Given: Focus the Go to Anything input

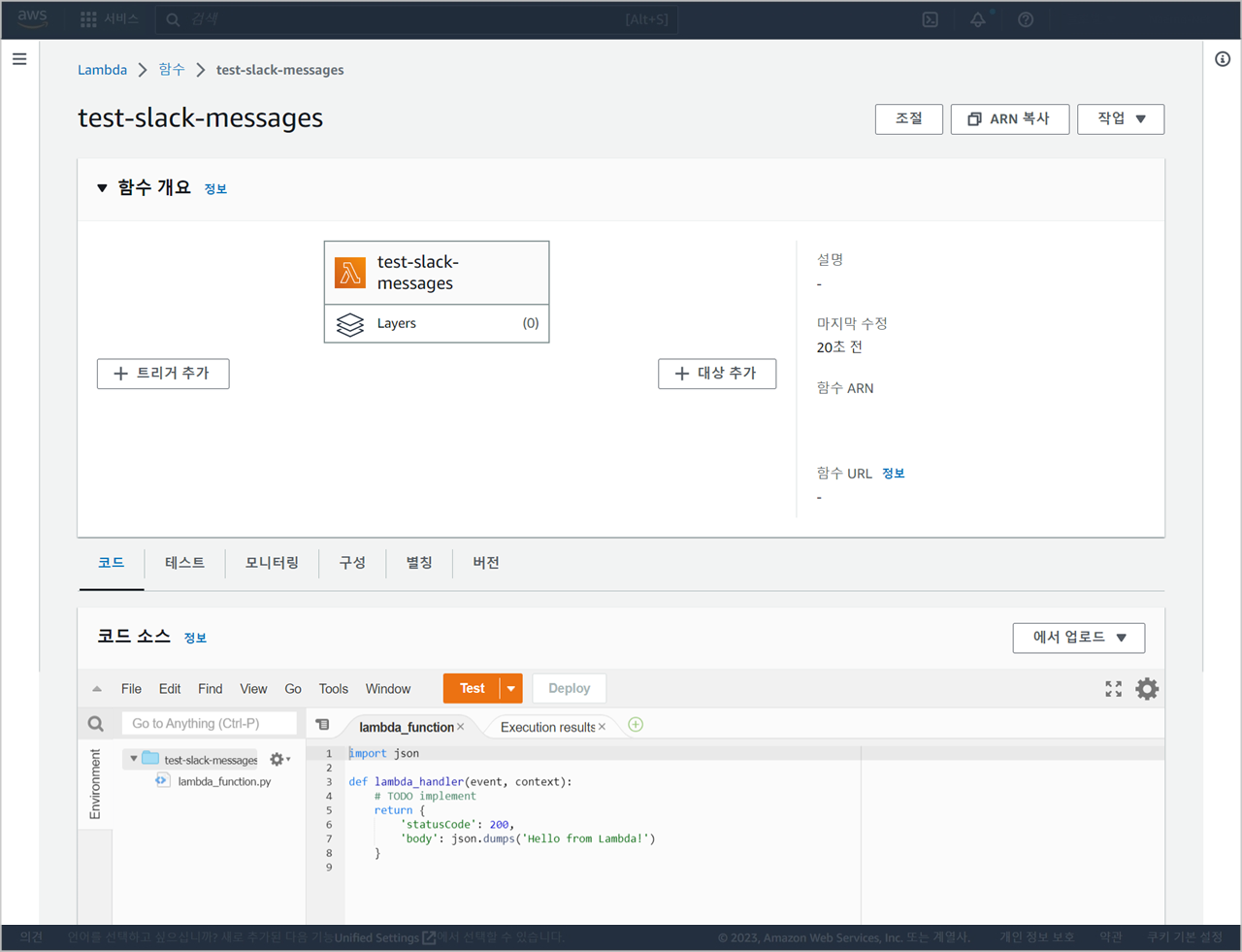Looking at the screenshot, I should tap(209, 724).
